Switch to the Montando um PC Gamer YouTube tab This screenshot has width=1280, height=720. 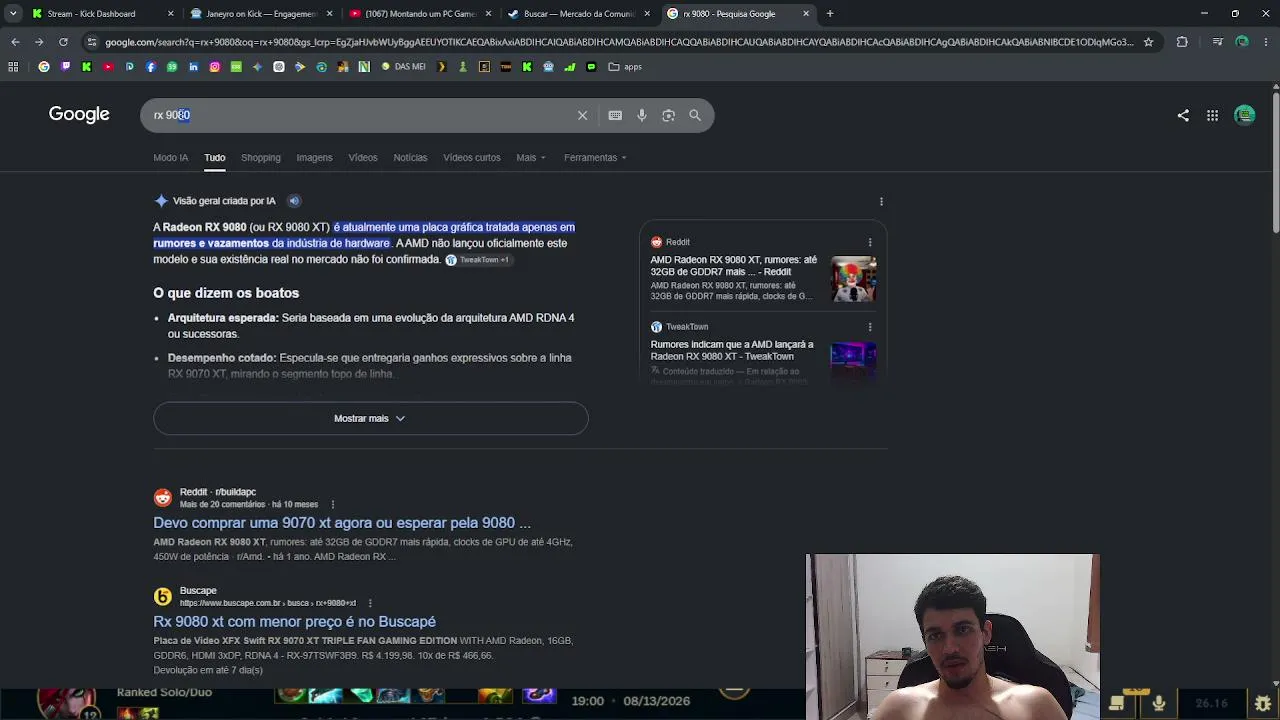(420, 14)
